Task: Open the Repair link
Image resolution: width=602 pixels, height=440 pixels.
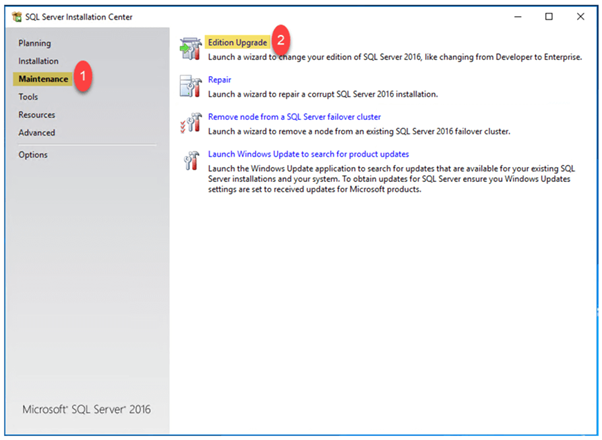Action: point(219,79)
